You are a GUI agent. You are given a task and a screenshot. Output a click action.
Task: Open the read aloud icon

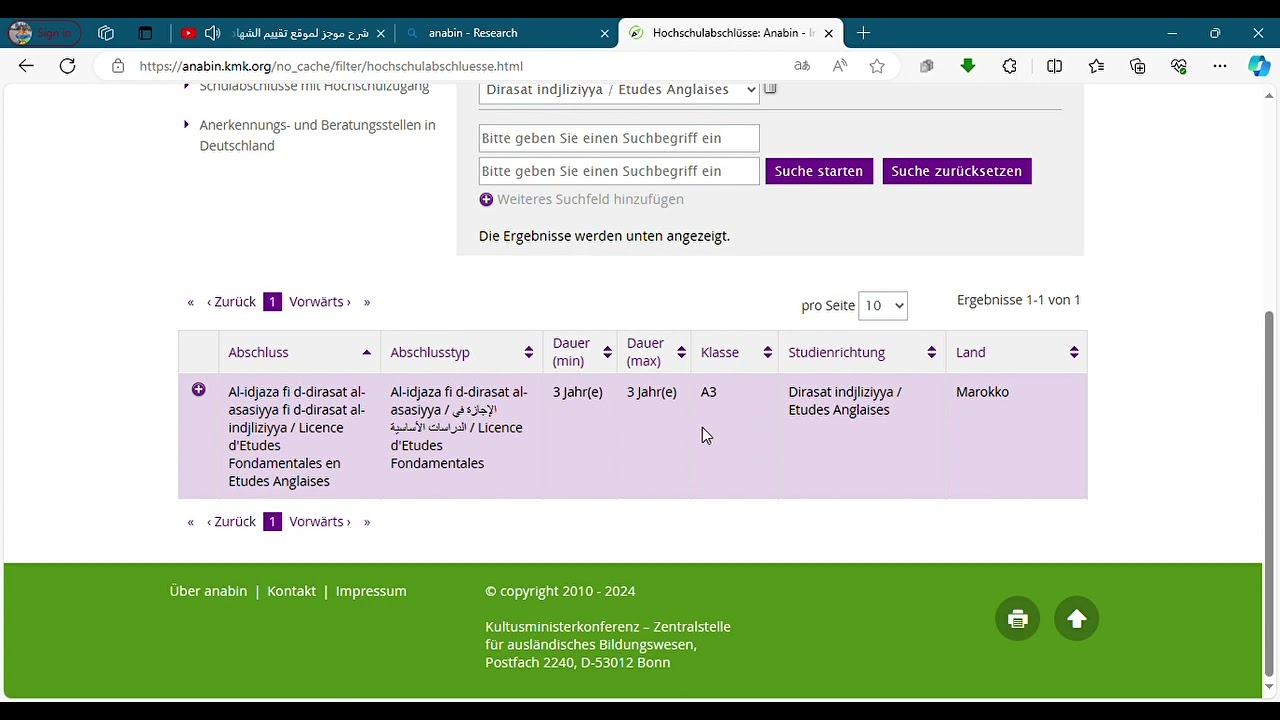(839, 66)
